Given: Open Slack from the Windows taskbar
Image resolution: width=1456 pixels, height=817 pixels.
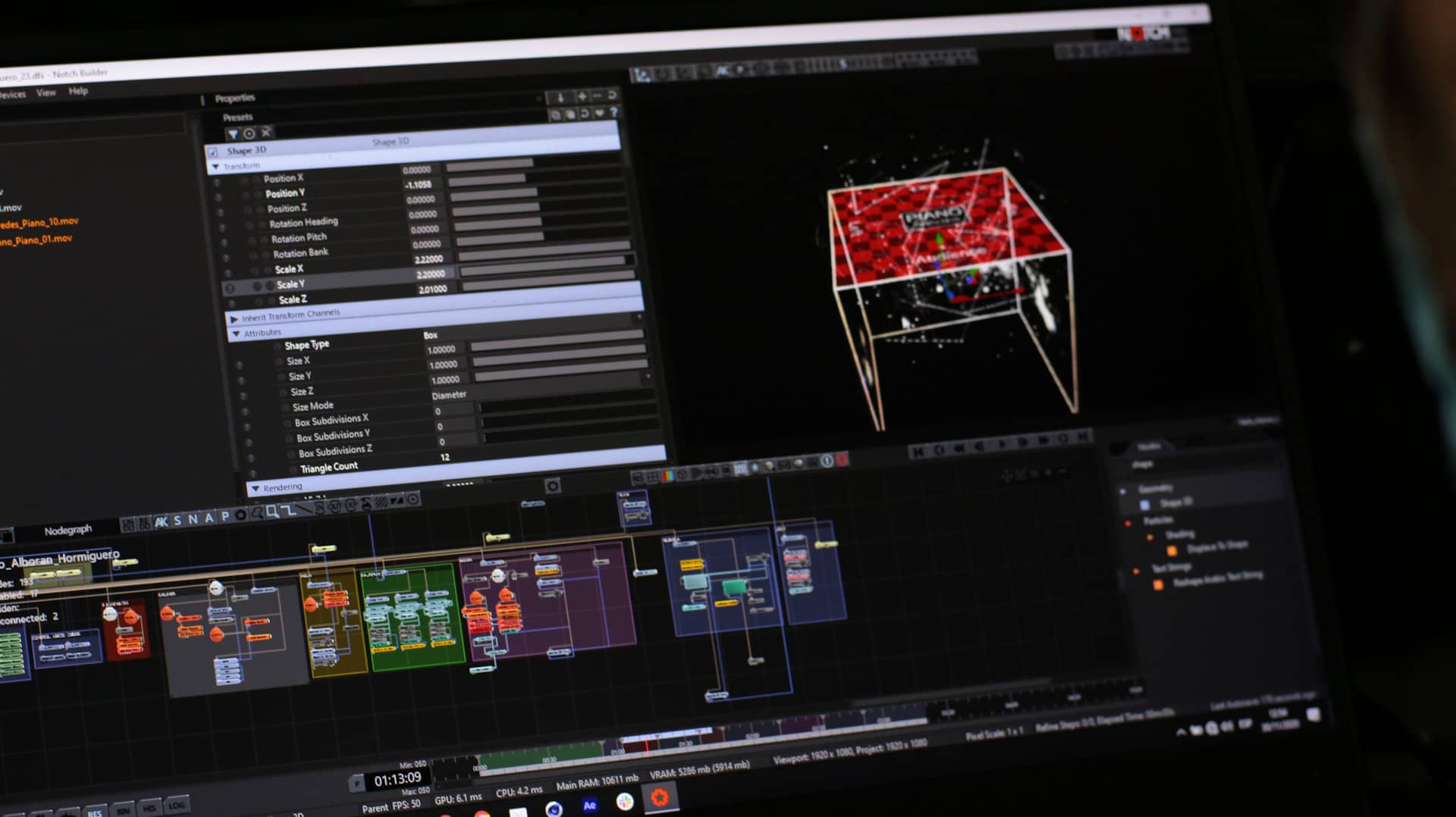Looking at the screenshot, I should pos(624,802).
